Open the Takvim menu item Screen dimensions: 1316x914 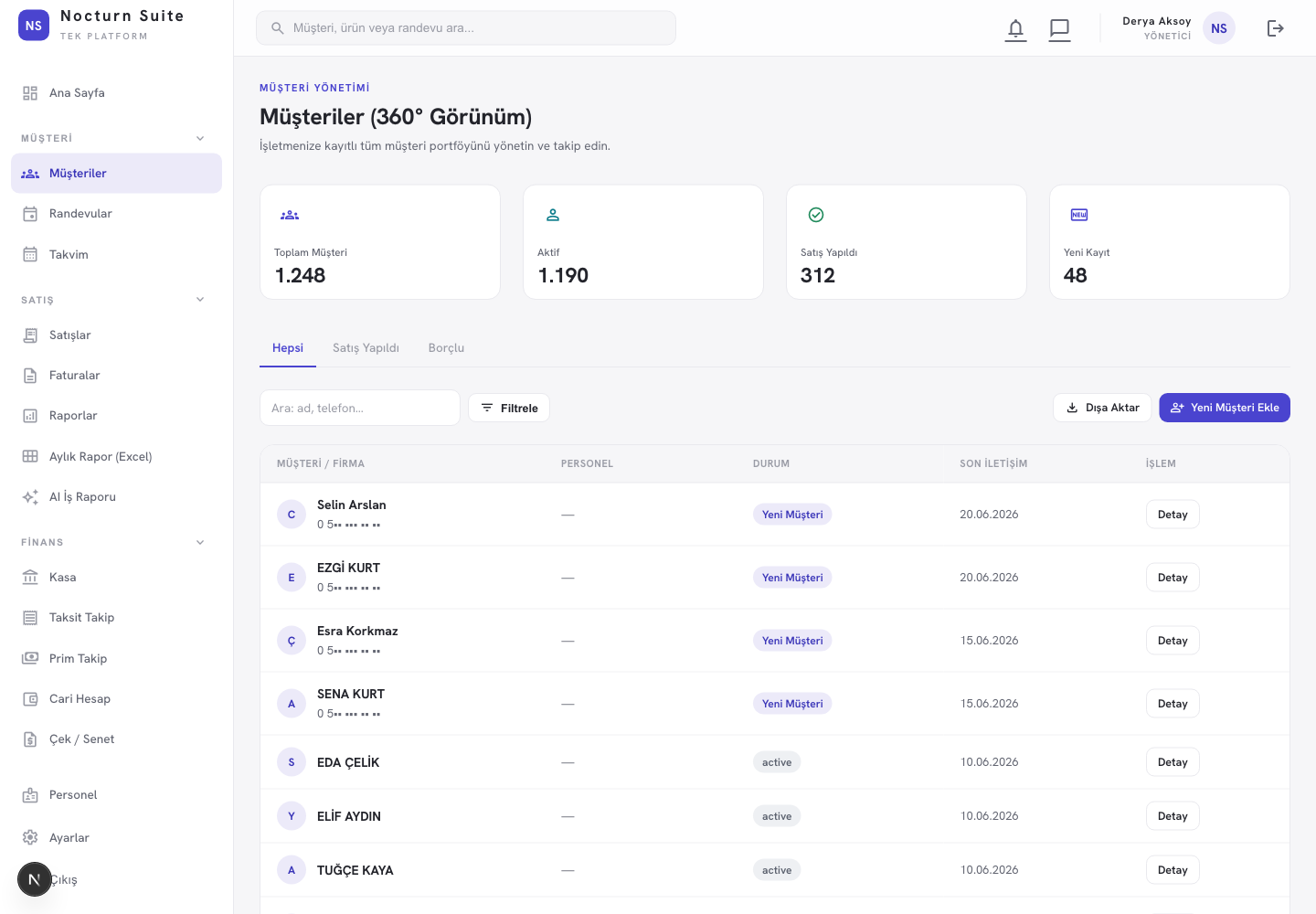pos(116,255)
